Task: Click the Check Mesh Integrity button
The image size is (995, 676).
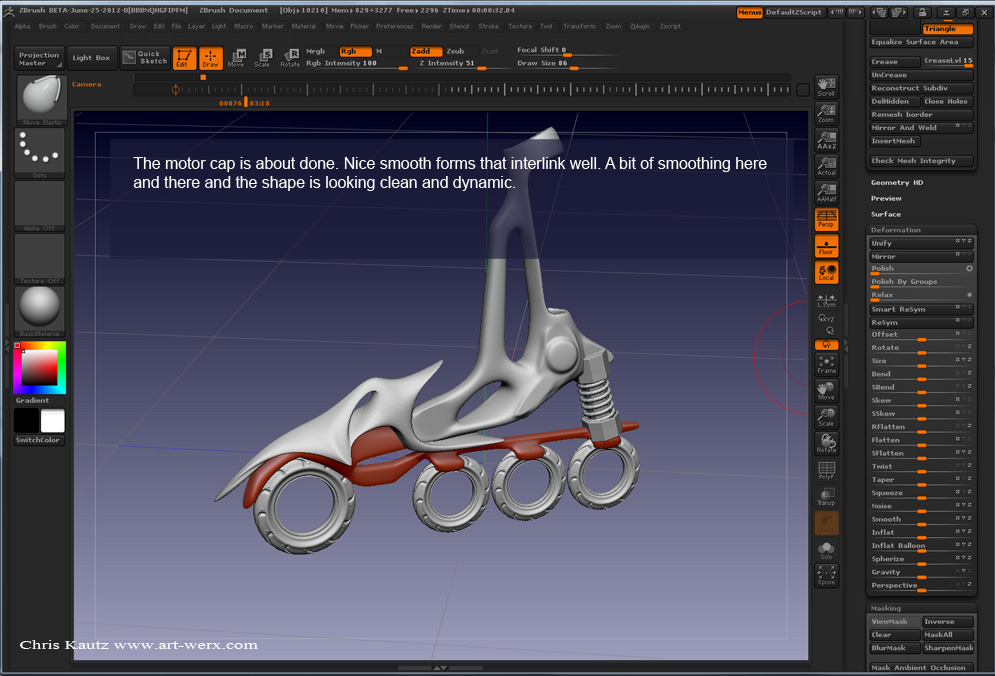Action: tap(921, 161)
